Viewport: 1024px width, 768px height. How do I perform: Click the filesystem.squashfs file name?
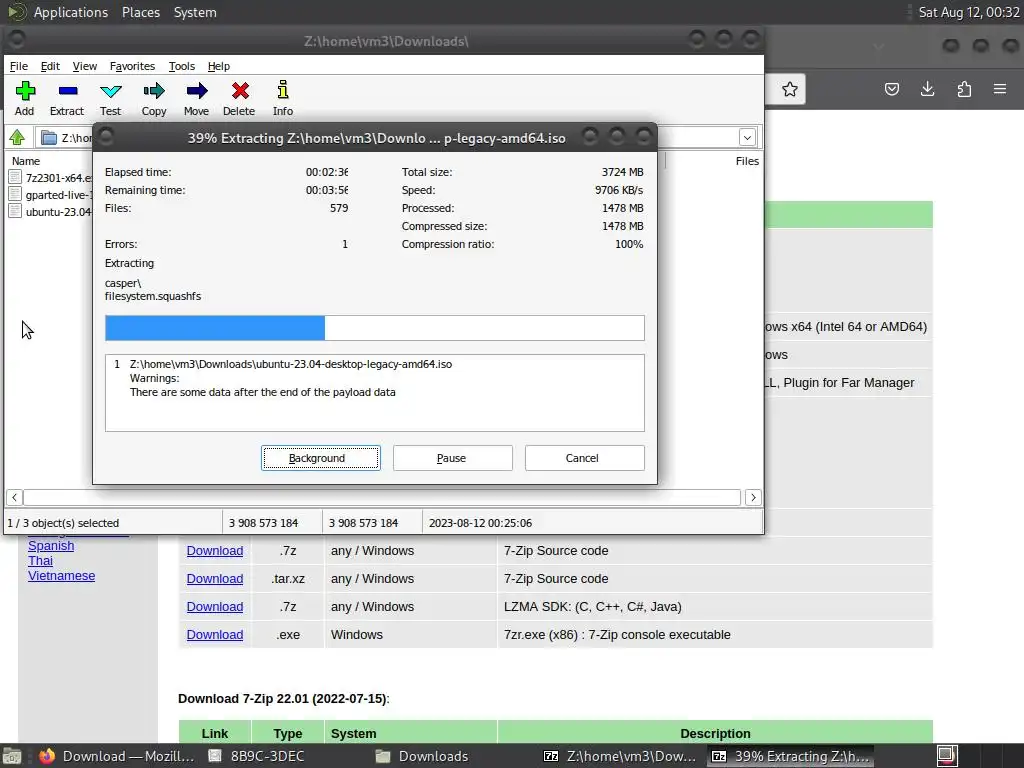pos(153,296)
